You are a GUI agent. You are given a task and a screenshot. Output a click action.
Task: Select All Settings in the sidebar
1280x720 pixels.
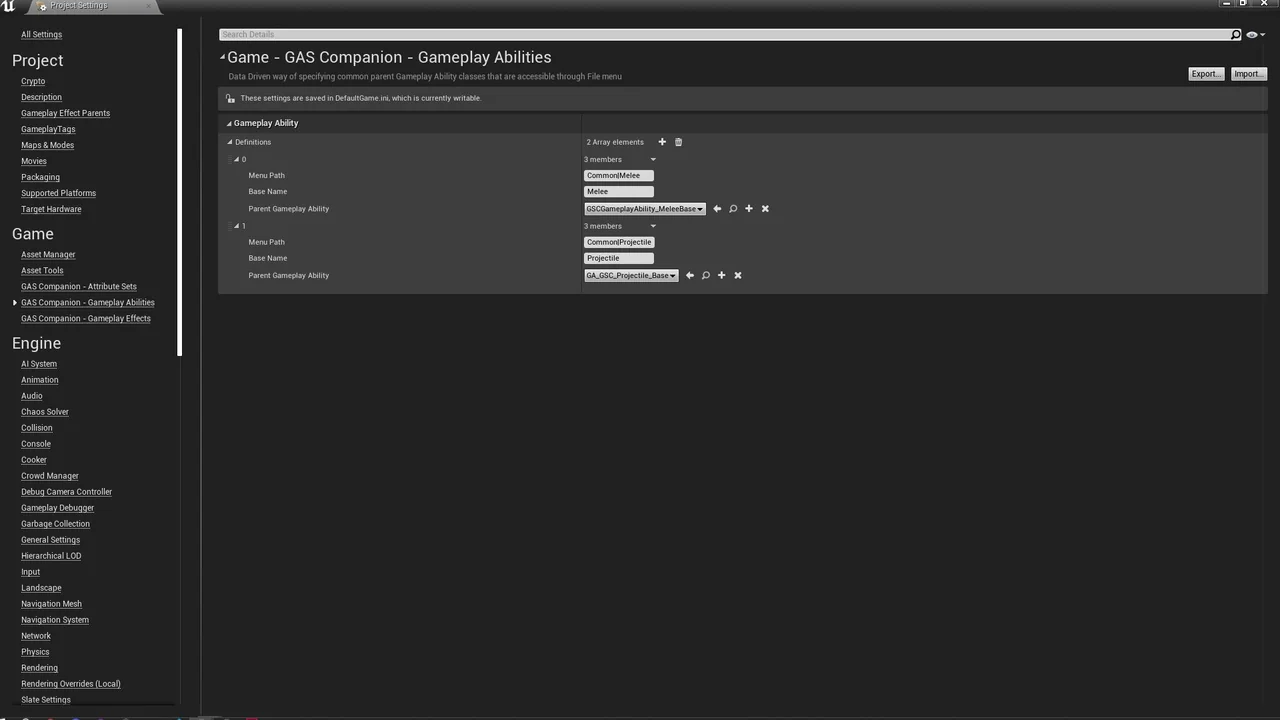point(41,34)
